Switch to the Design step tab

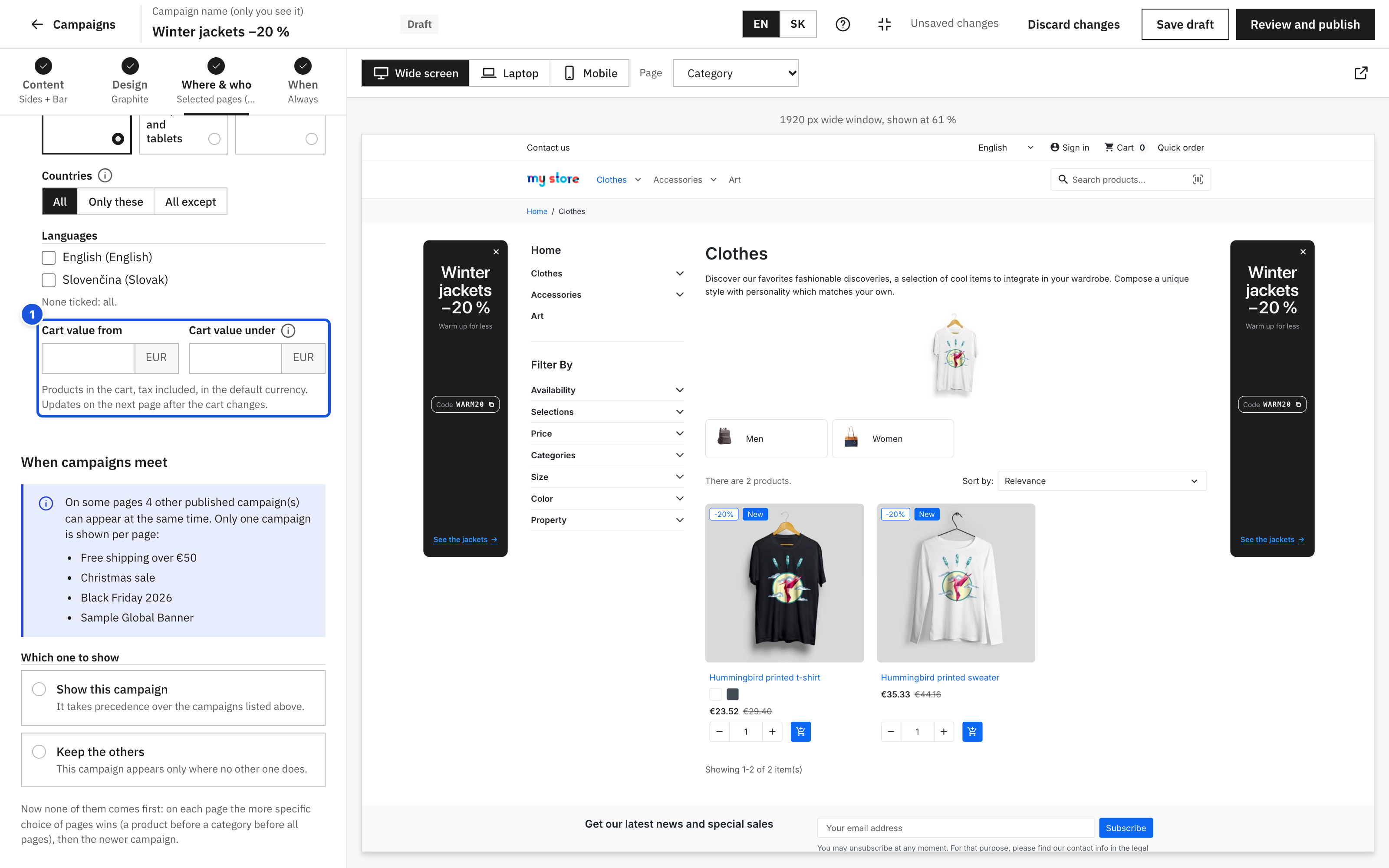130,82
